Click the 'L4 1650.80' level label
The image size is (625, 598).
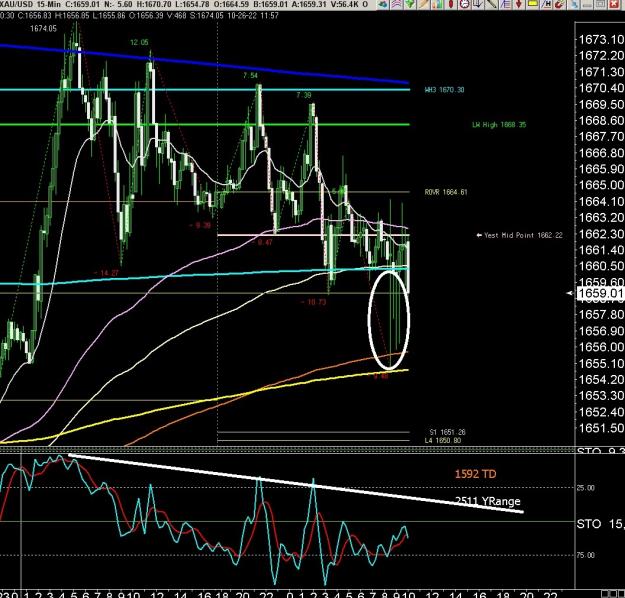pos(443,441)
